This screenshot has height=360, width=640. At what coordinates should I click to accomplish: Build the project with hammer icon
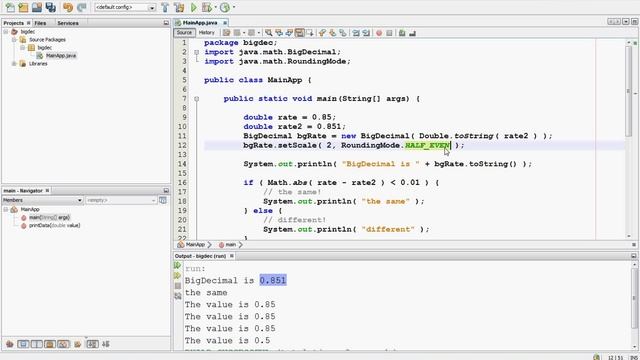pyautogui.click(x=165, y=7)
